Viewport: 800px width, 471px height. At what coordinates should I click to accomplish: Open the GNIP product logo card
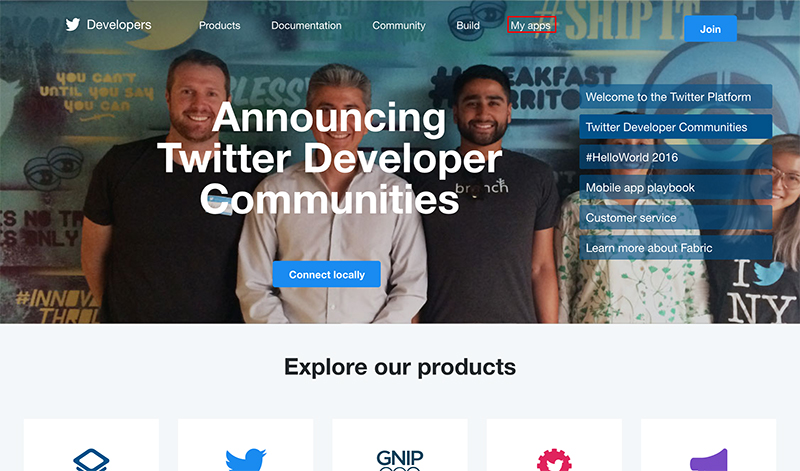point(400,460)
